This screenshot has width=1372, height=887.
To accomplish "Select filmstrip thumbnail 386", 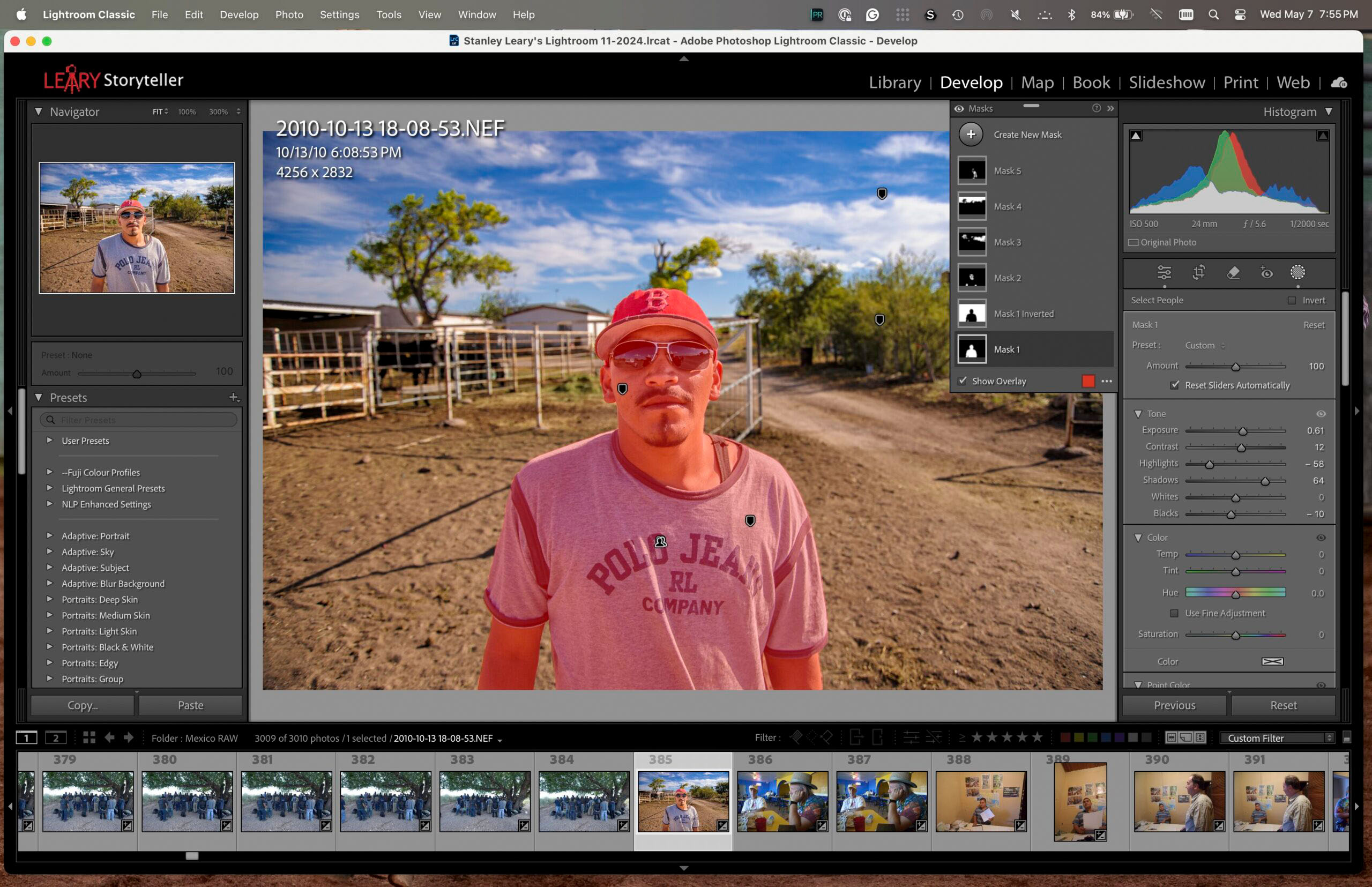I will (782, 801).
